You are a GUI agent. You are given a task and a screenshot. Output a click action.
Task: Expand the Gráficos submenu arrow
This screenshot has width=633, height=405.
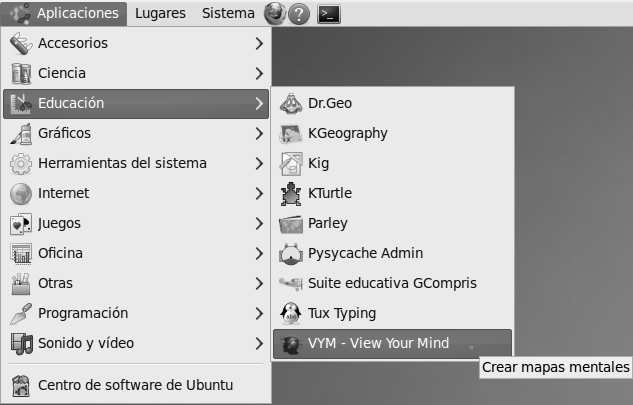click(x=259, y=133)
